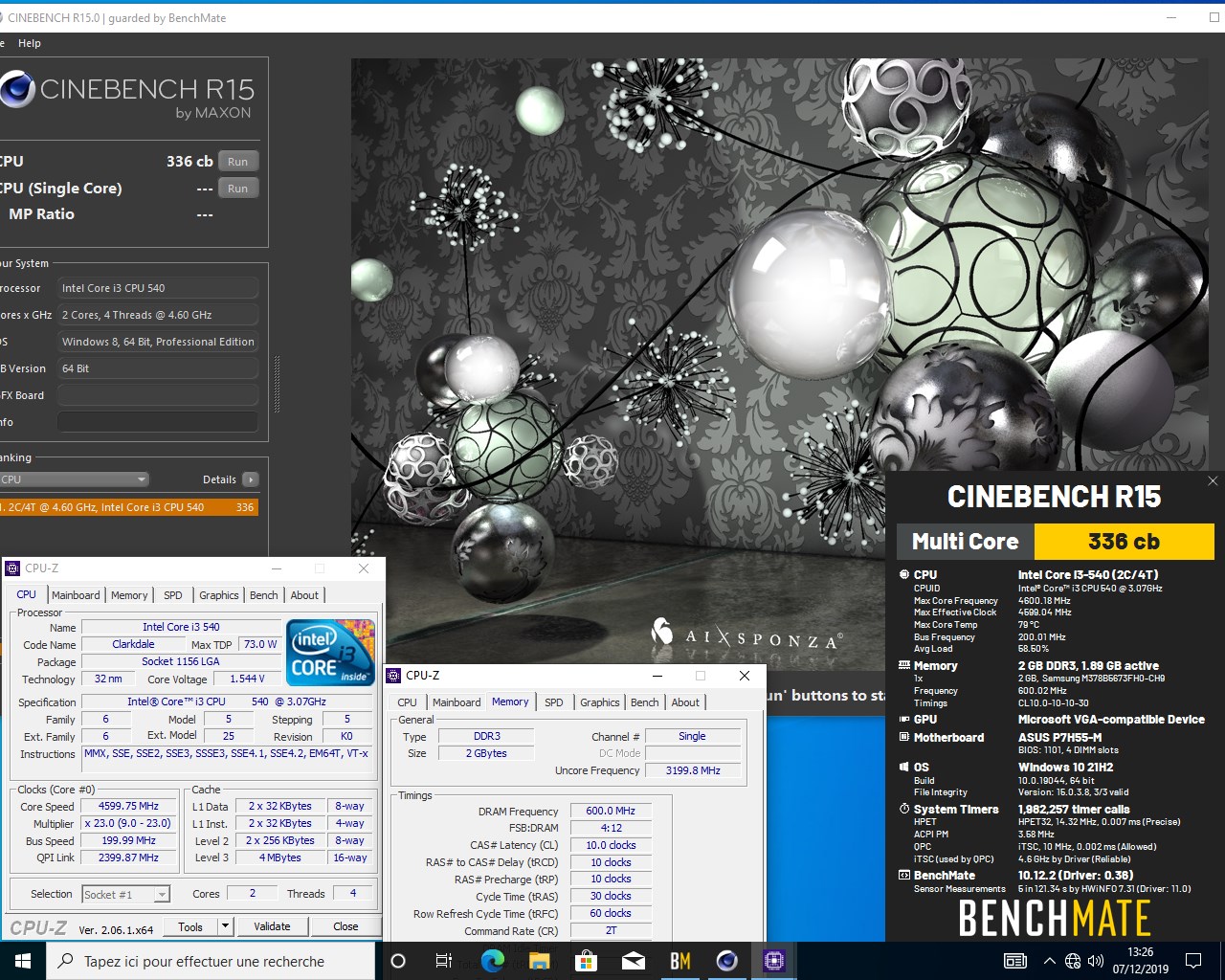Open the Cinebench Help menu
This screenshot has width=1225, height=980.
point(30,43)
